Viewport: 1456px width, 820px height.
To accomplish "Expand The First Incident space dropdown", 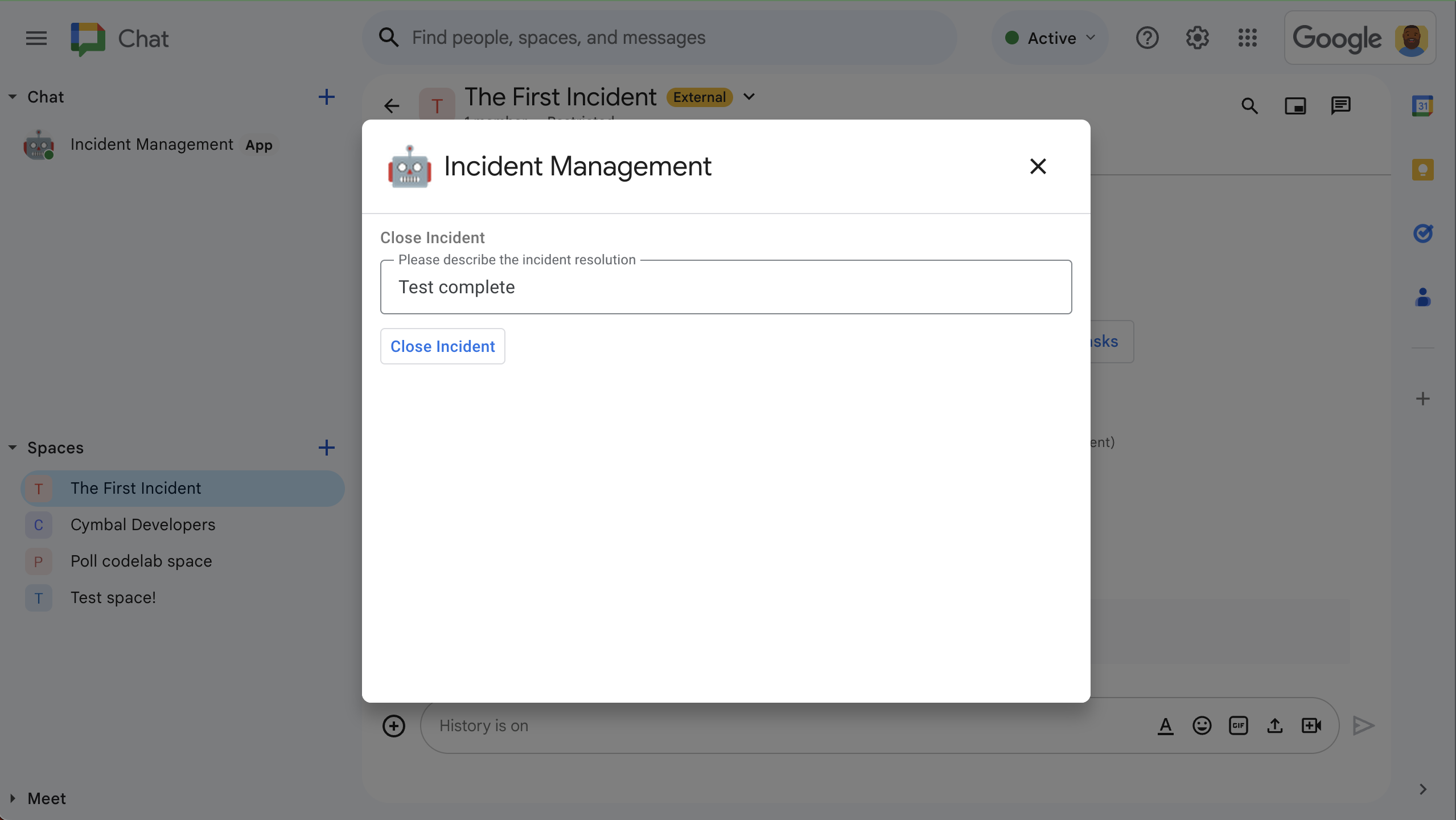I will (x=750, y=96).
